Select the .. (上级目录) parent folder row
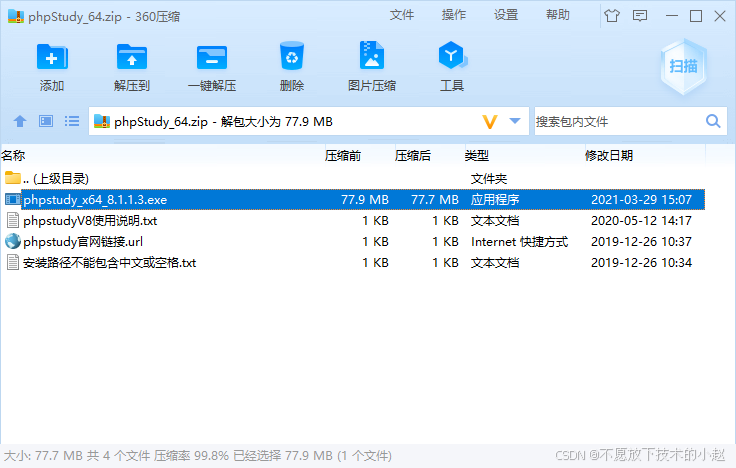Image resolution: width=736 pixels, height=468 pixels. point(353,178)
